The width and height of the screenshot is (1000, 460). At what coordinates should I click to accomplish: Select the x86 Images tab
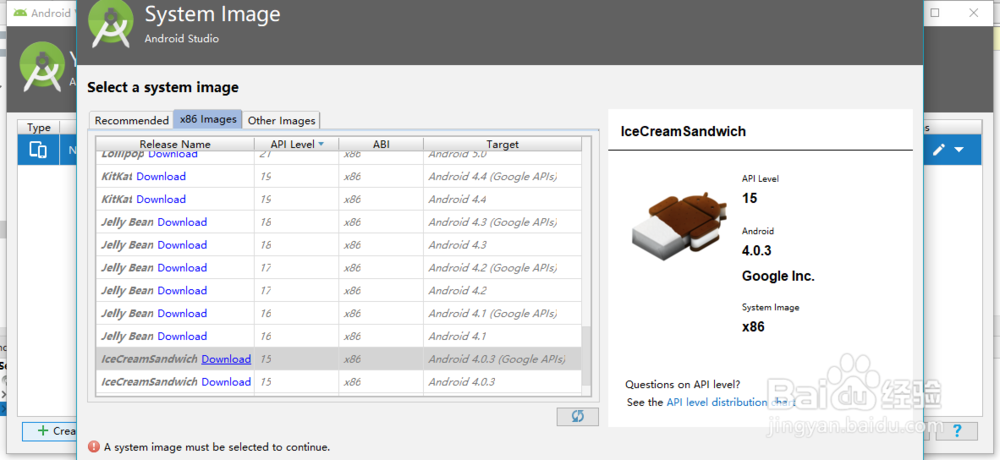pyautogui.click(x=208, y=119)
